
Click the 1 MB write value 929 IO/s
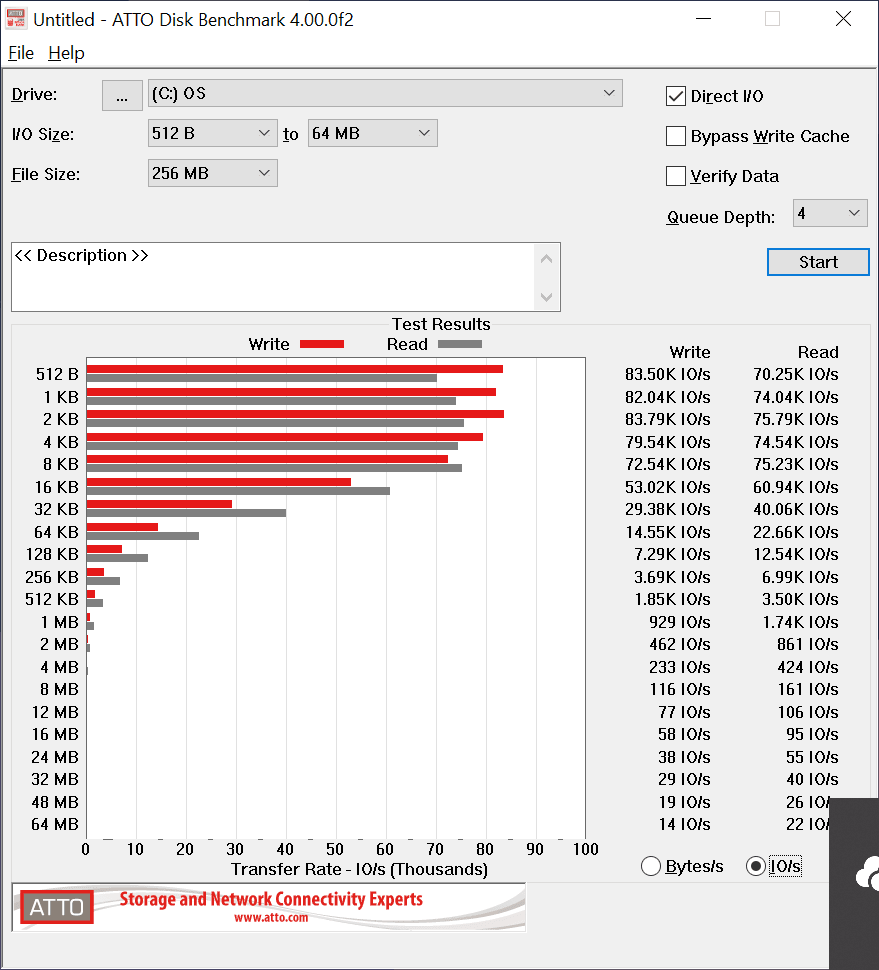pos(680,622)
